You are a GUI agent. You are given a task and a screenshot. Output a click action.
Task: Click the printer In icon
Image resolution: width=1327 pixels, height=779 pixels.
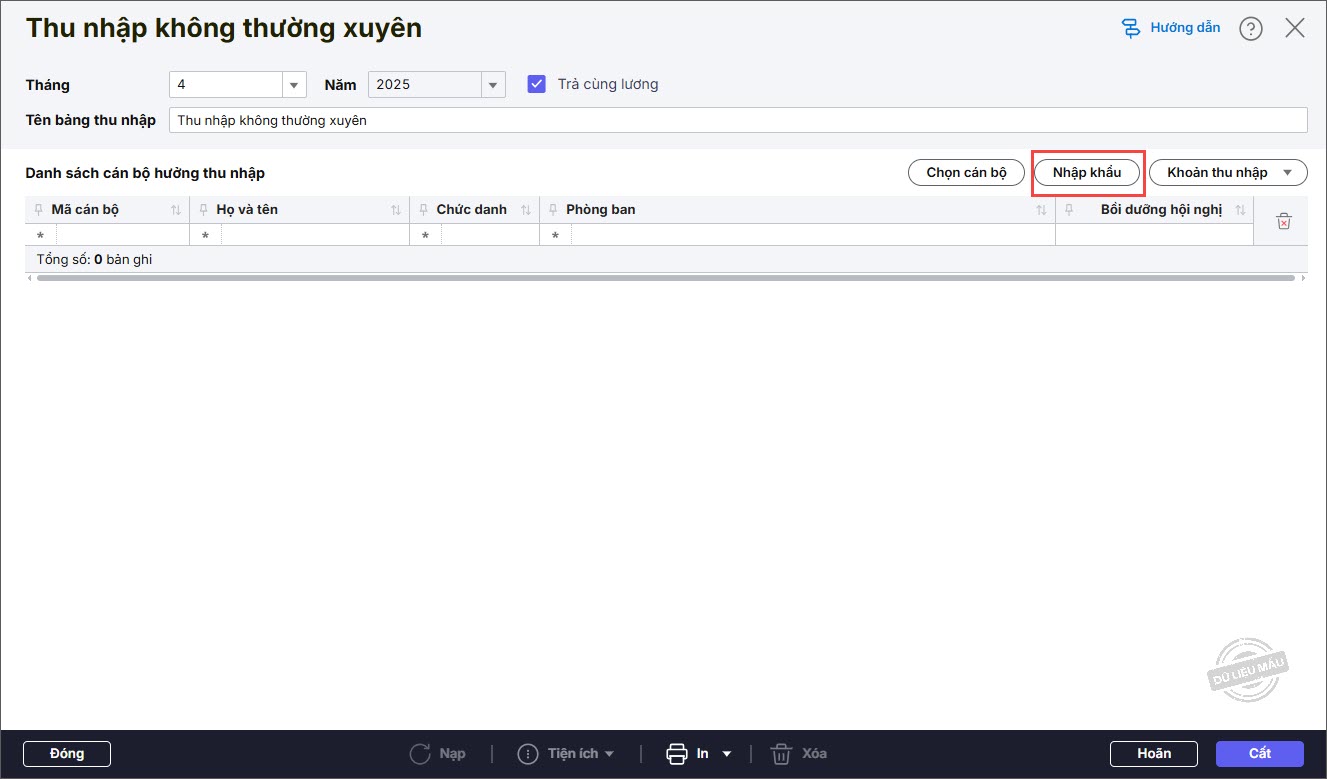[x=677, y=753]
